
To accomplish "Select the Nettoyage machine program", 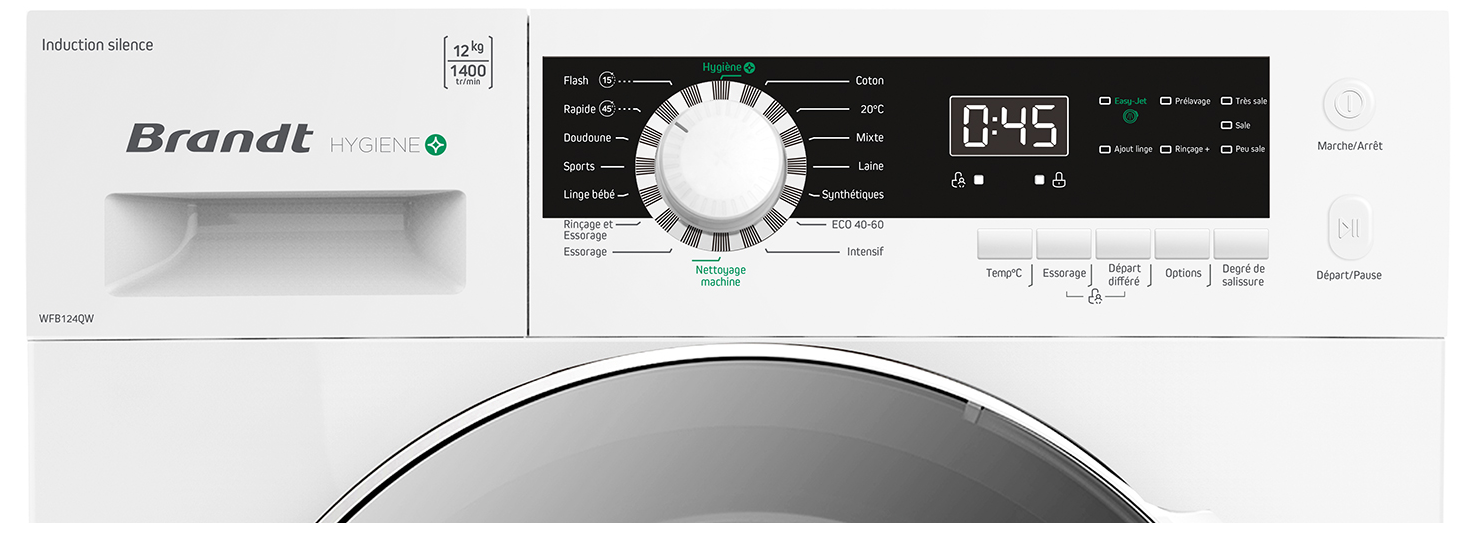I will pyautogui.click(x=720, y=276).
